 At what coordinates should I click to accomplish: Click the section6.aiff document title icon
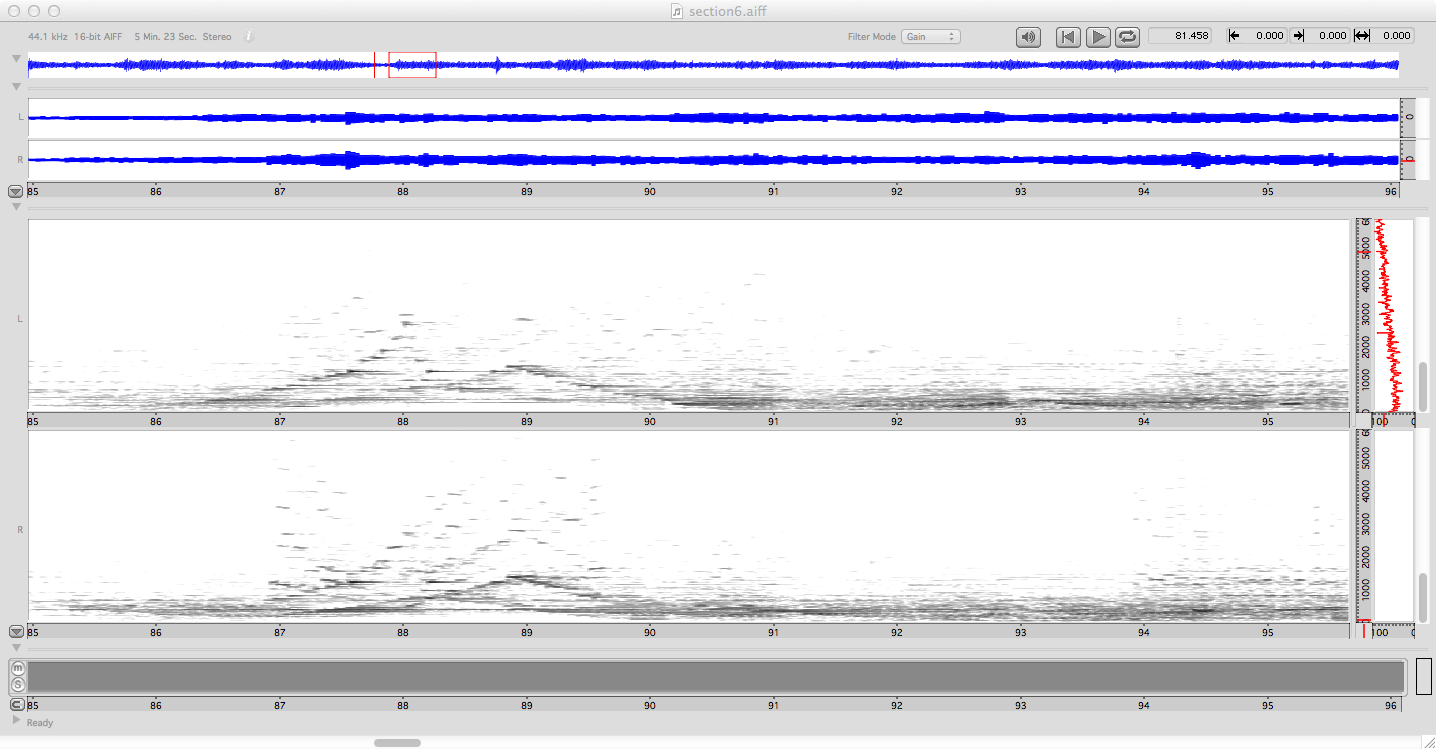click(677, 11)
